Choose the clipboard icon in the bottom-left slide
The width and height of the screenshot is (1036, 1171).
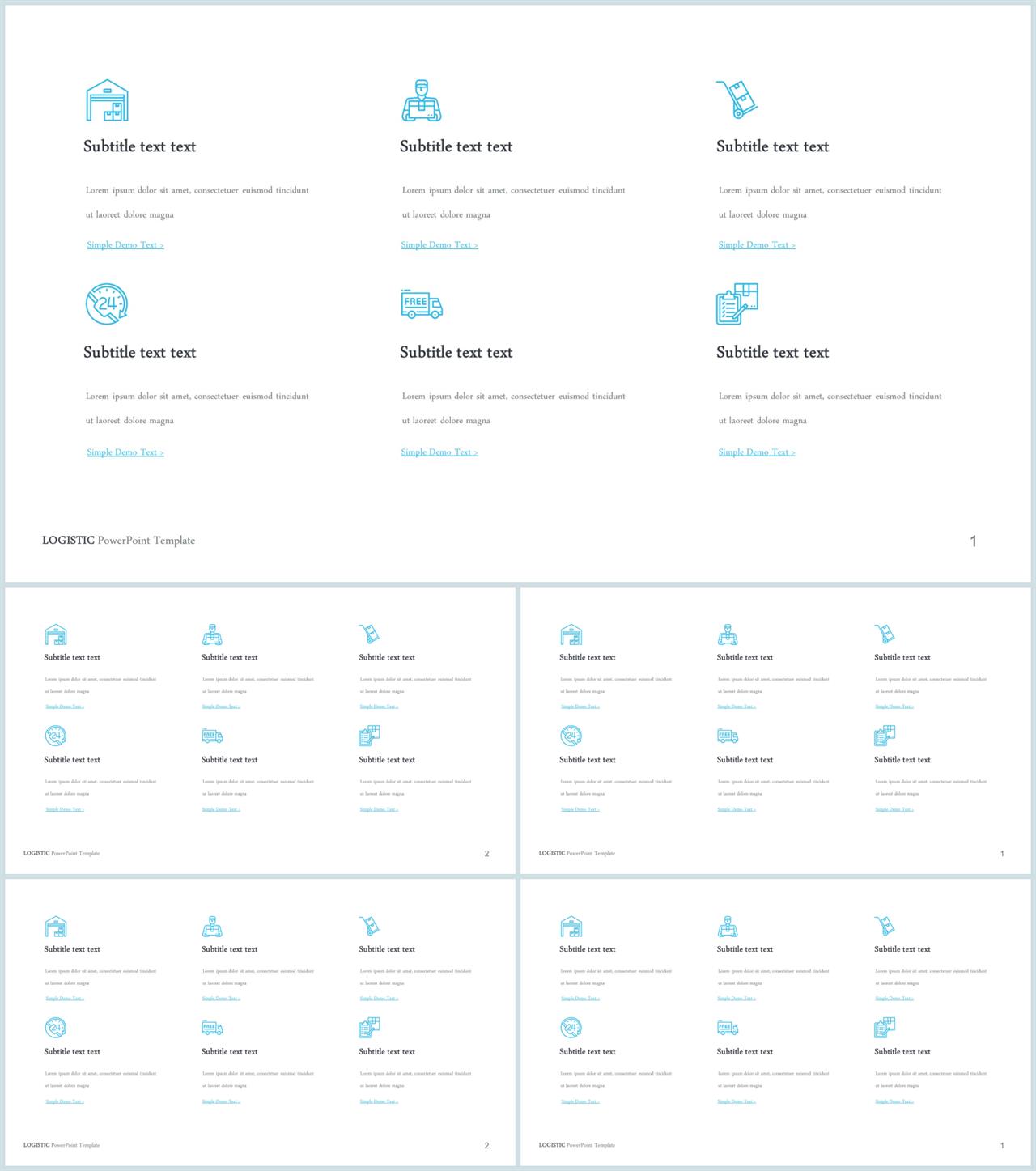(x=369, y=1028)
